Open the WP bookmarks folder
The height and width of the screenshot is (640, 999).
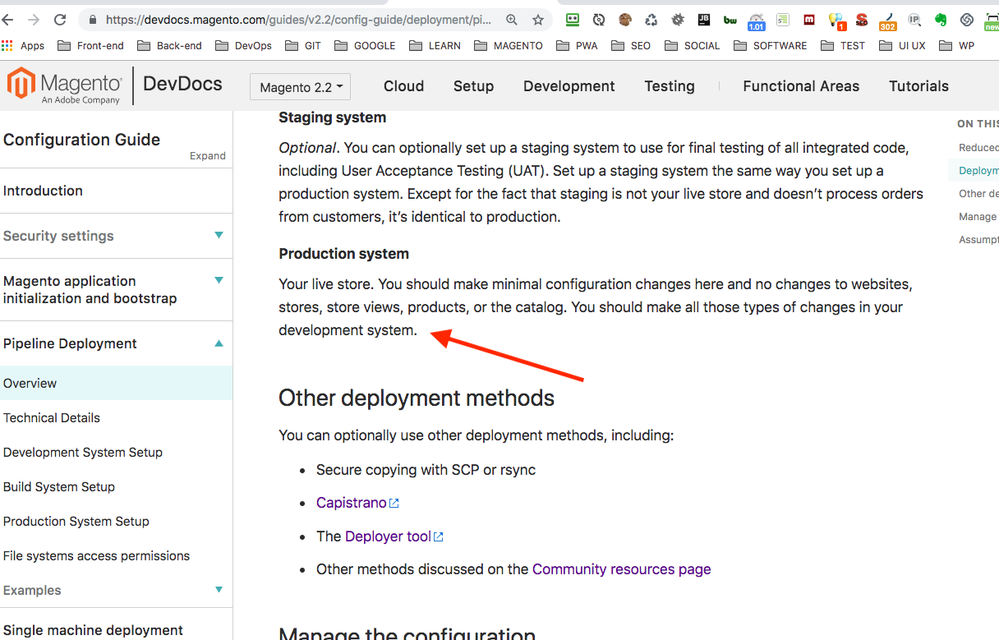[957, 46]
